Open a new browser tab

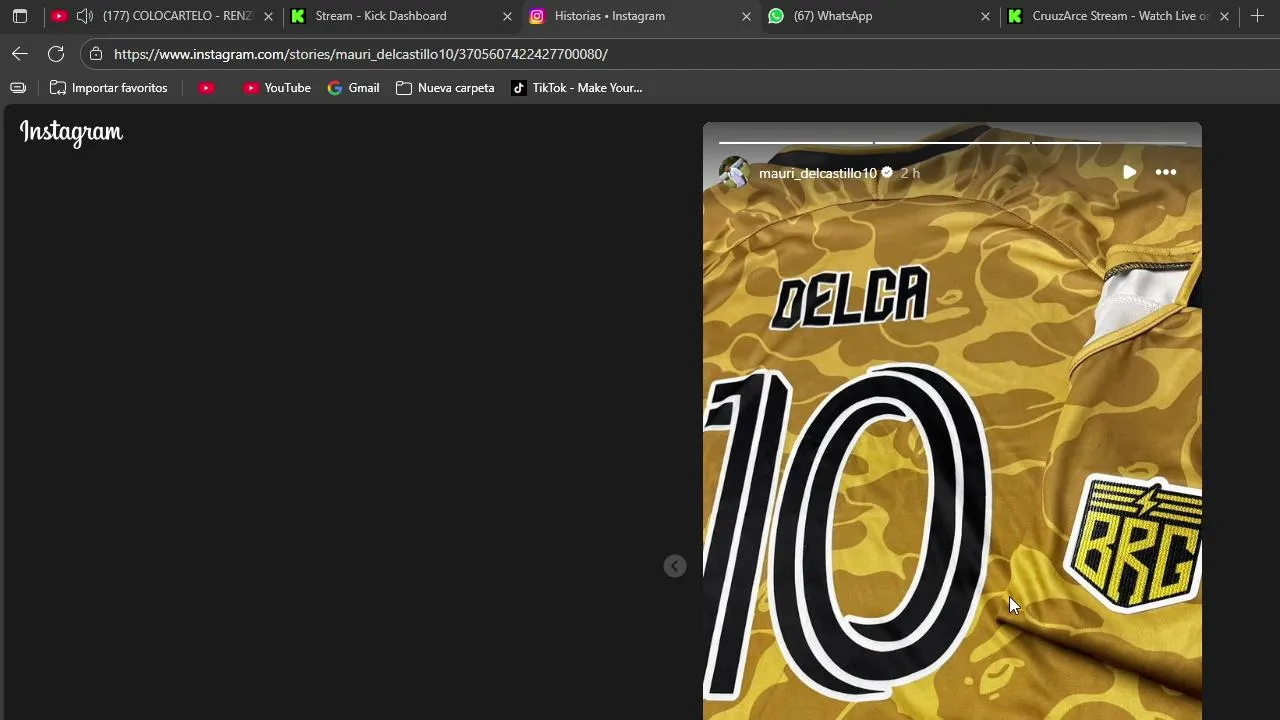pyautogui.click(x=1257, y=16)
